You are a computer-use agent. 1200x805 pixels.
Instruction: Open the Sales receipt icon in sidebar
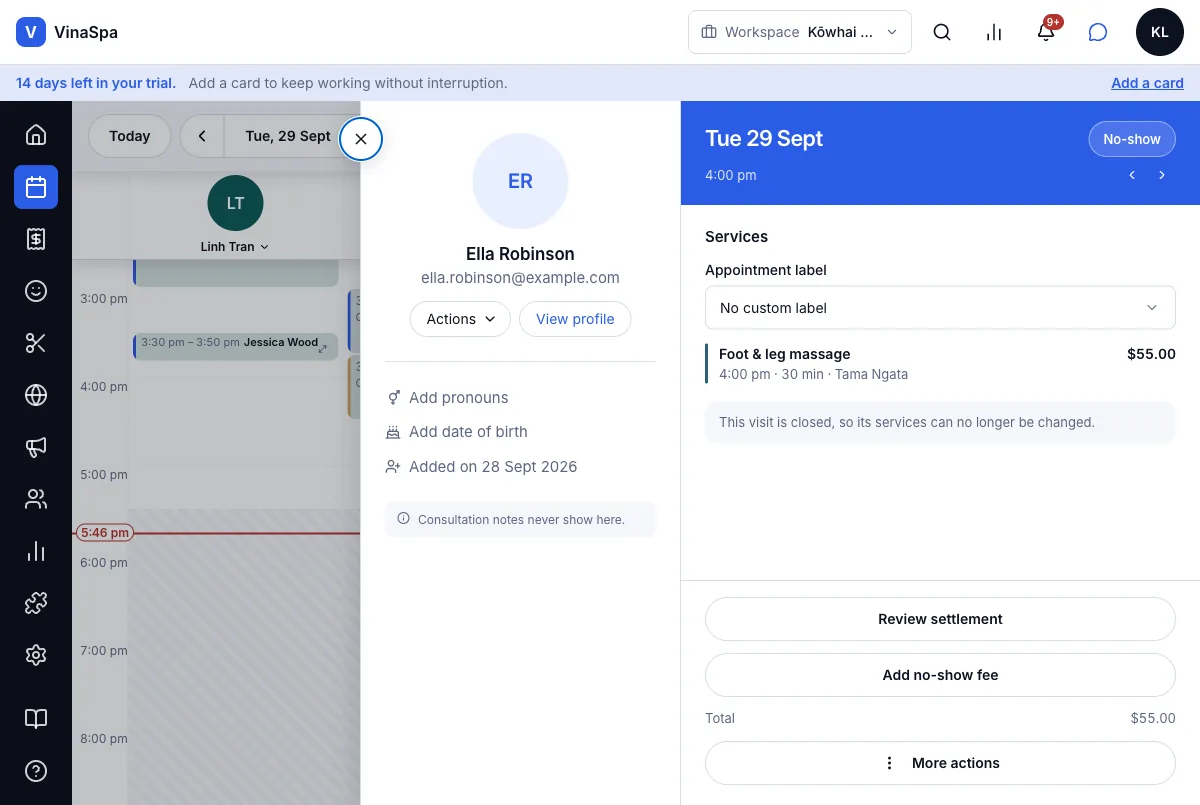36,239
